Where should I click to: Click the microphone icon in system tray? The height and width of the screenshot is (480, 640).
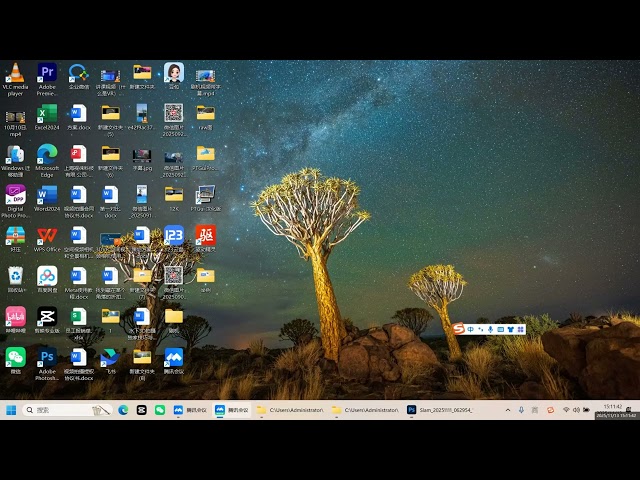pos(521,410)
